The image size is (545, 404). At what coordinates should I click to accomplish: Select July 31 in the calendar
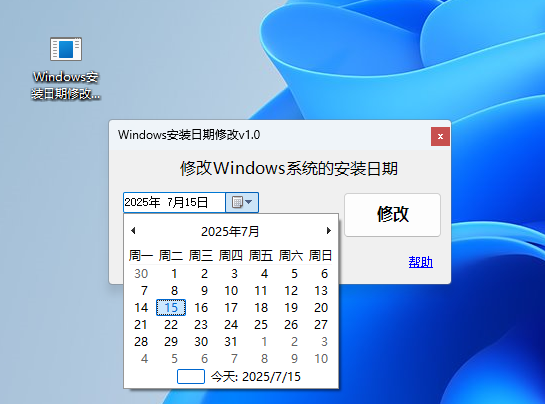click(231, 341)
